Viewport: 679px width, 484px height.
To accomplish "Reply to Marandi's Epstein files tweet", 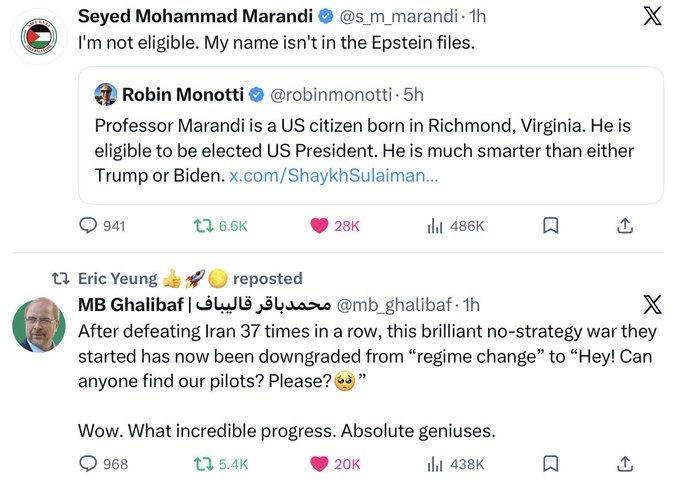I will (88, 226).
